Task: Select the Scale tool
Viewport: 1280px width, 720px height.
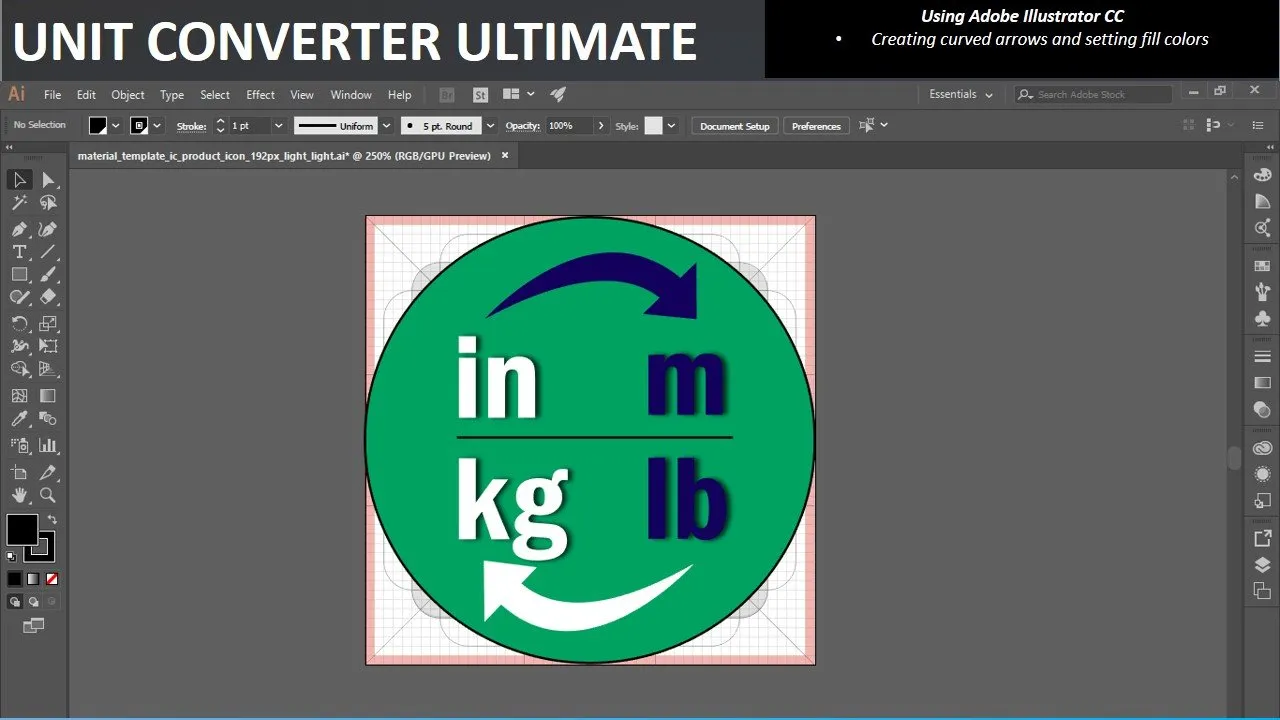Action: [x=48, y=323]
